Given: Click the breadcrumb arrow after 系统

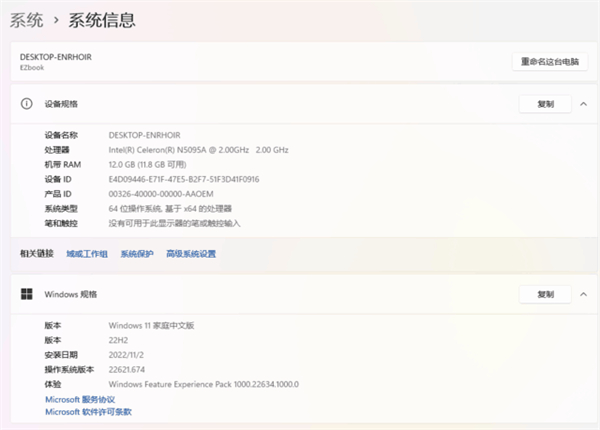Looking at the screenshot, I should 56,20.
